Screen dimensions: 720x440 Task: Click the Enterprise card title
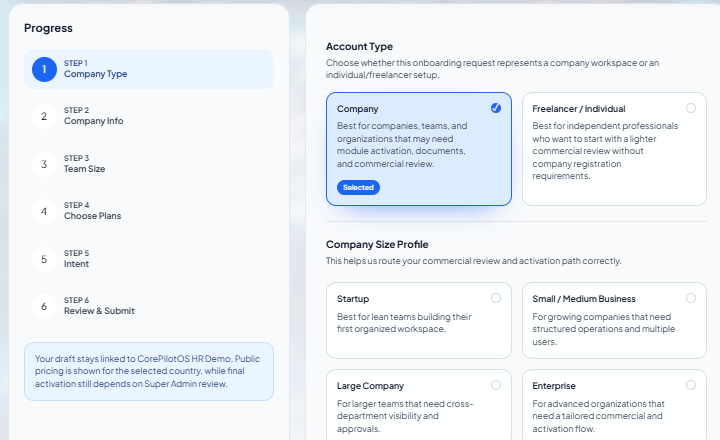[x=554, y=386]
